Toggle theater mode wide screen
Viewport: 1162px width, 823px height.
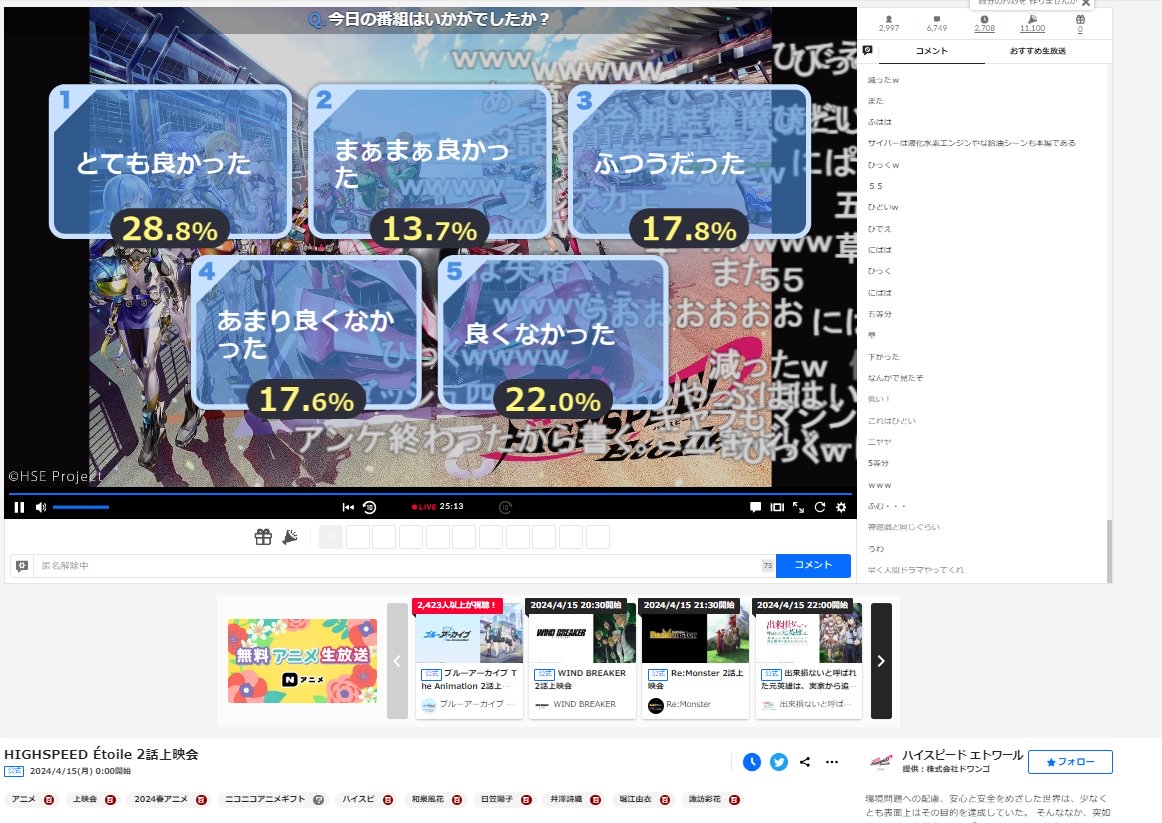coord(777,507)
